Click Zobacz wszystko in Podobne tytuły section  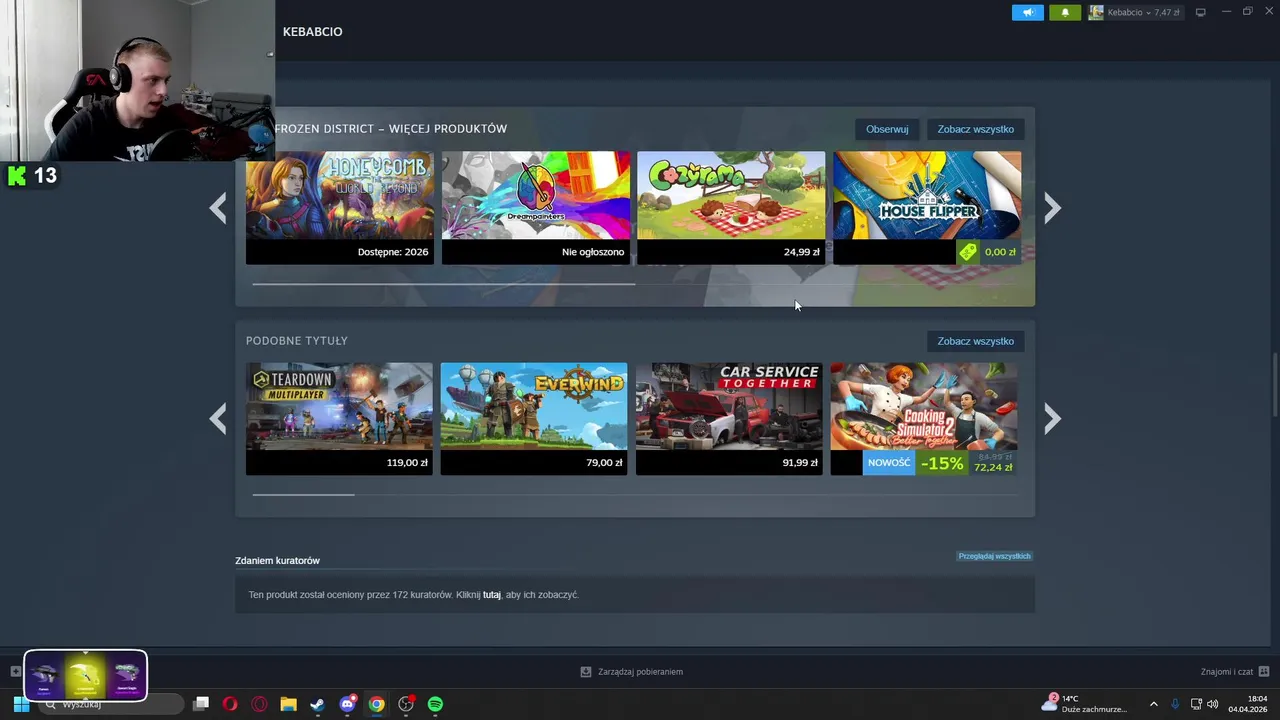tap(975, 341)
